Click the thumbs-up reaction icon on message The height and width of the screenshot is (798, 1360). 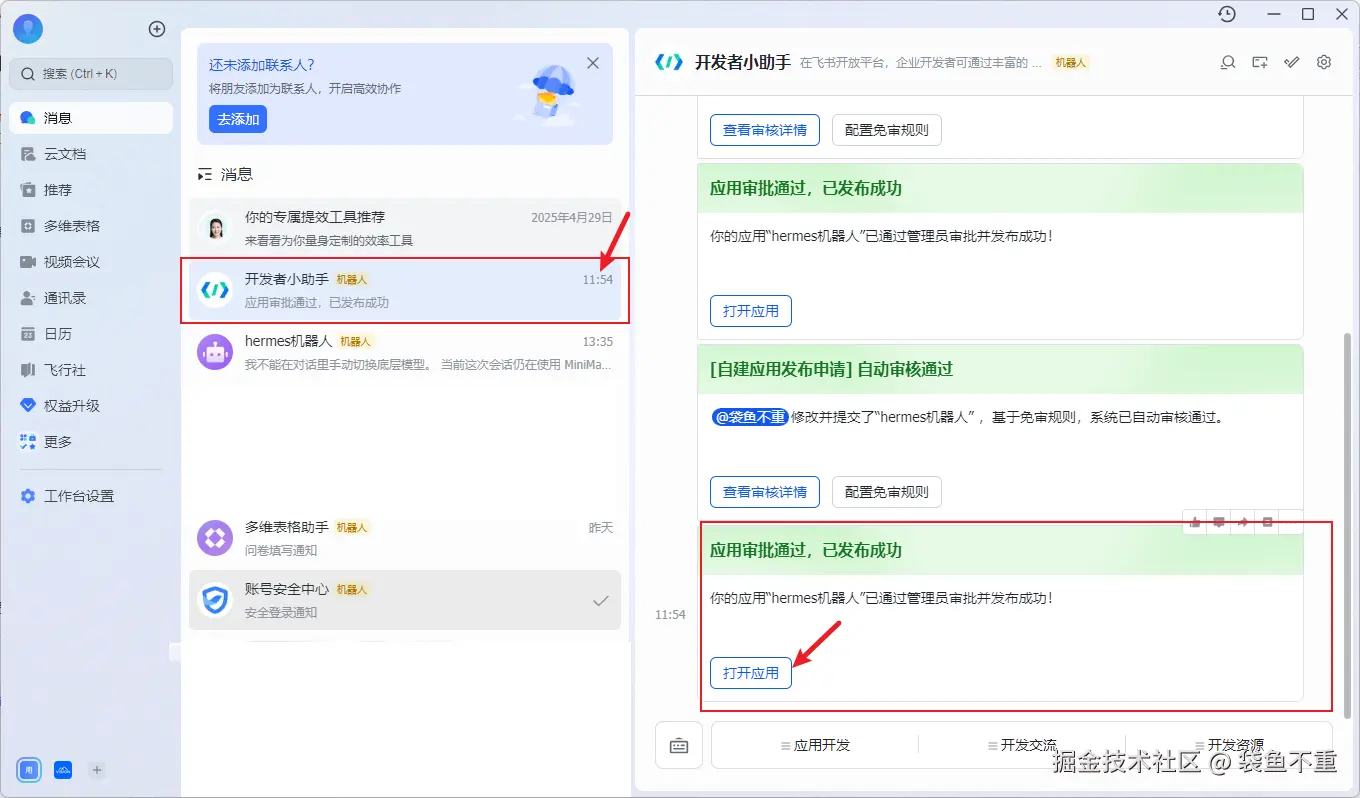coord(1195,522)
